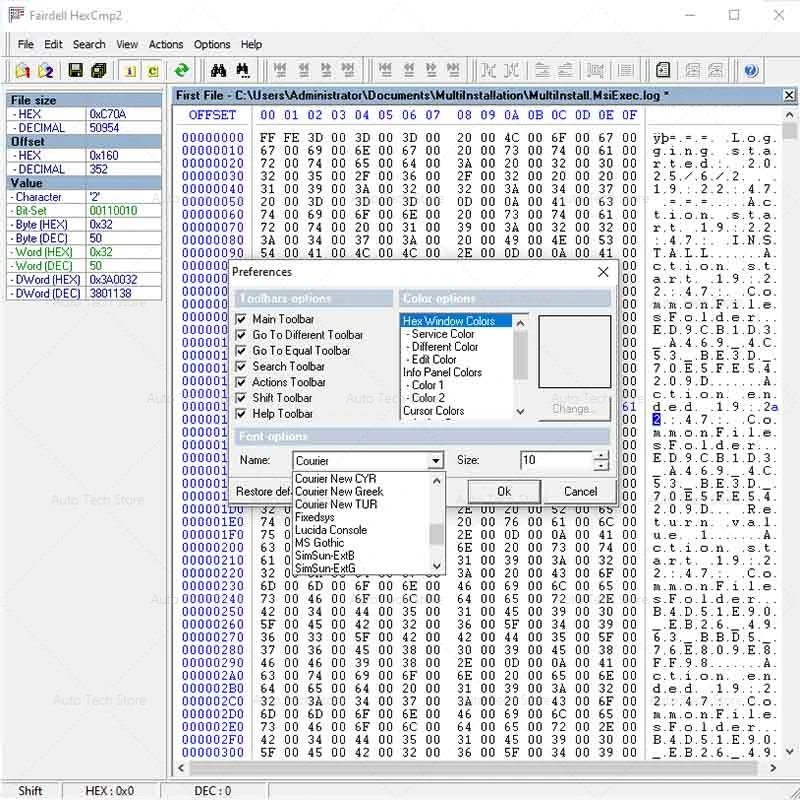Open the File menu
This screenshot has height=800, width=800.
point(26,44)
